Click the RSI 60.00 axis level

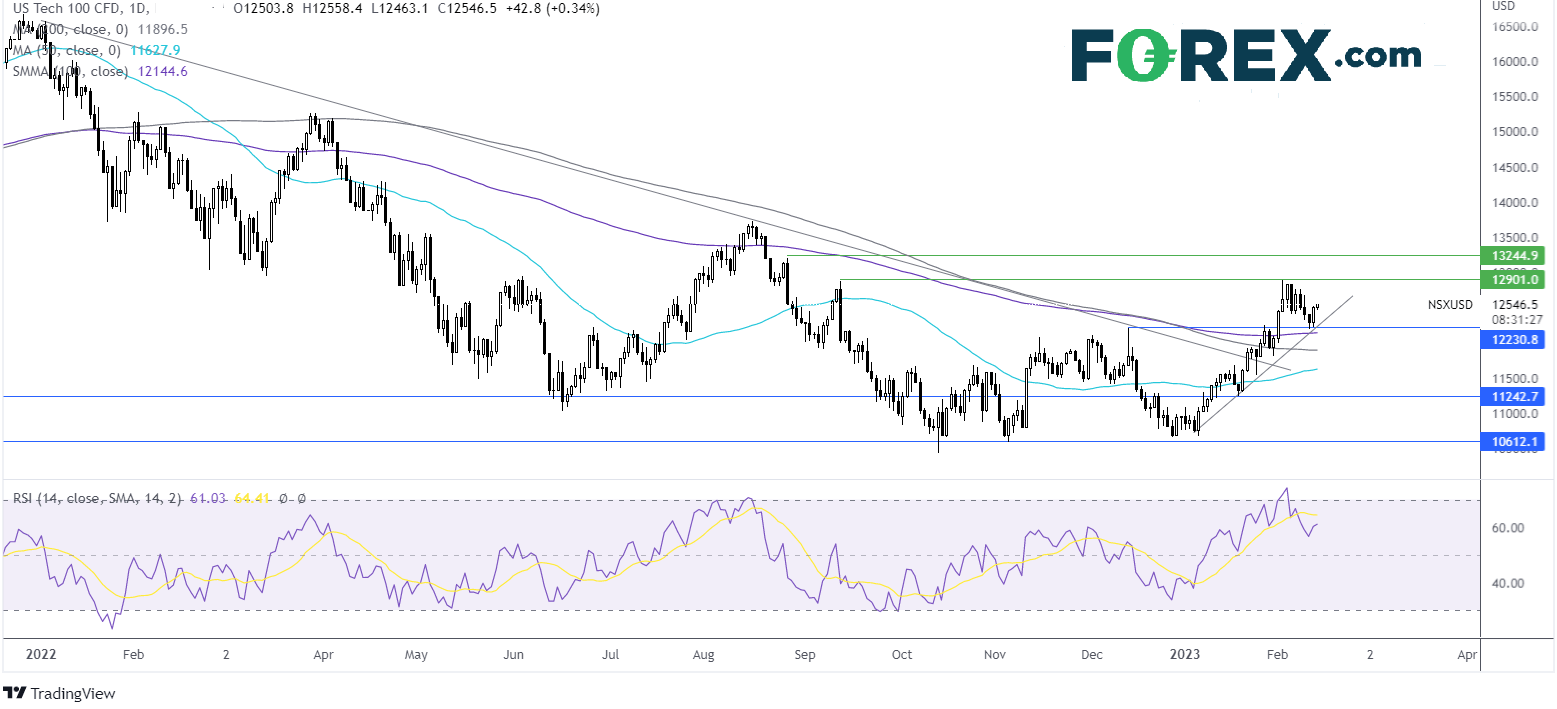(x=1509, y=528)
